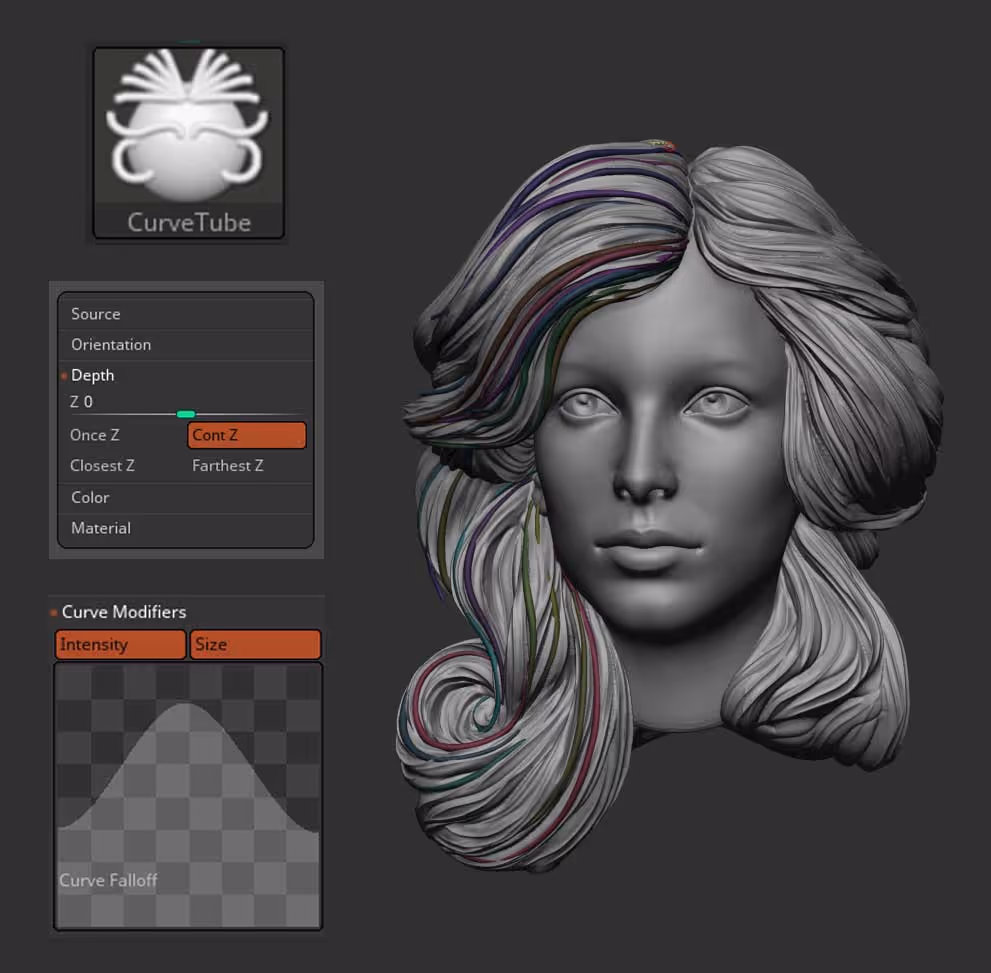Screen dimensions: 991x973
Task: Click the Z 0 depth slider
Action: coord(186,408)
